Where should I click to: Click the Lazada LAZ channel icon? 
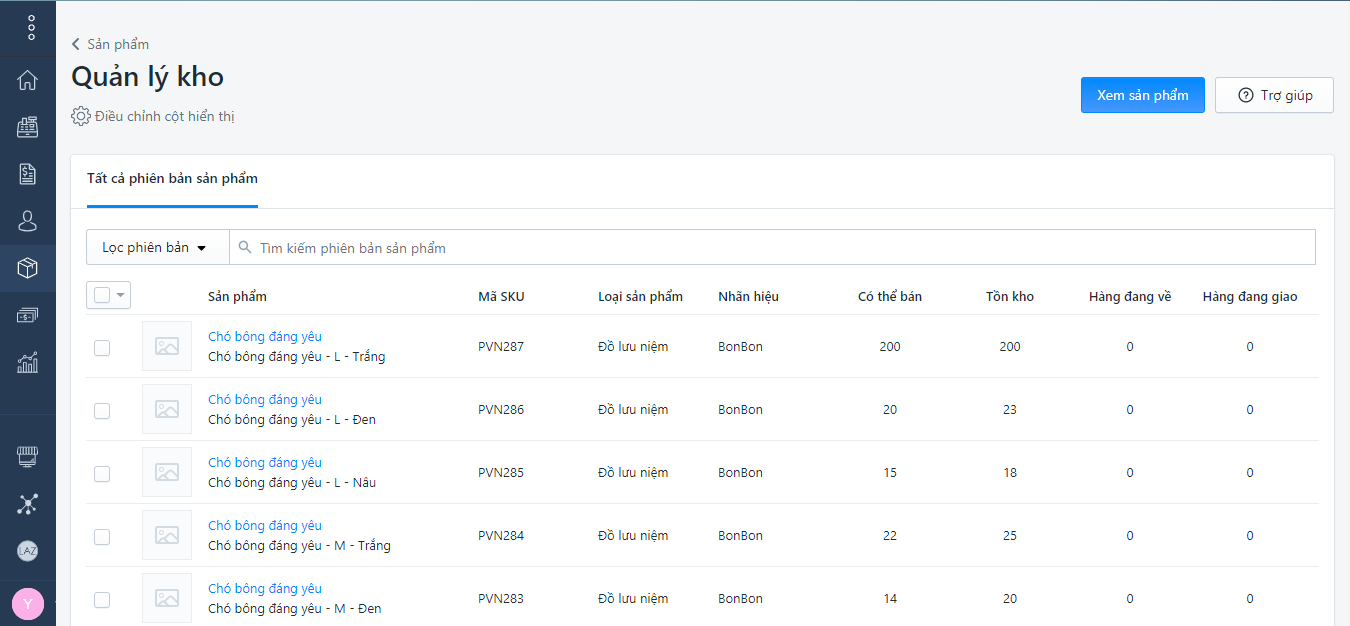pyautogui.click(x=28, y=551)
